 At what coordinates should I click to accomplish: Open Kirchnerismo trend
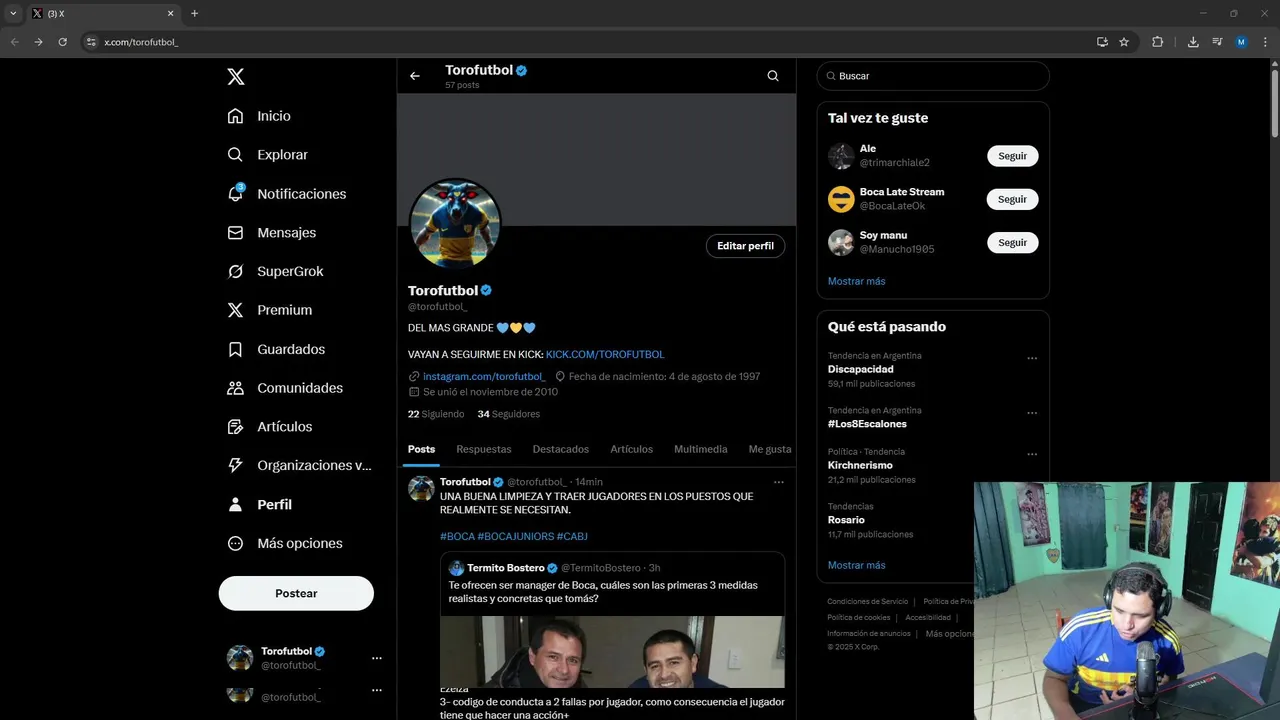coord(860,465)
